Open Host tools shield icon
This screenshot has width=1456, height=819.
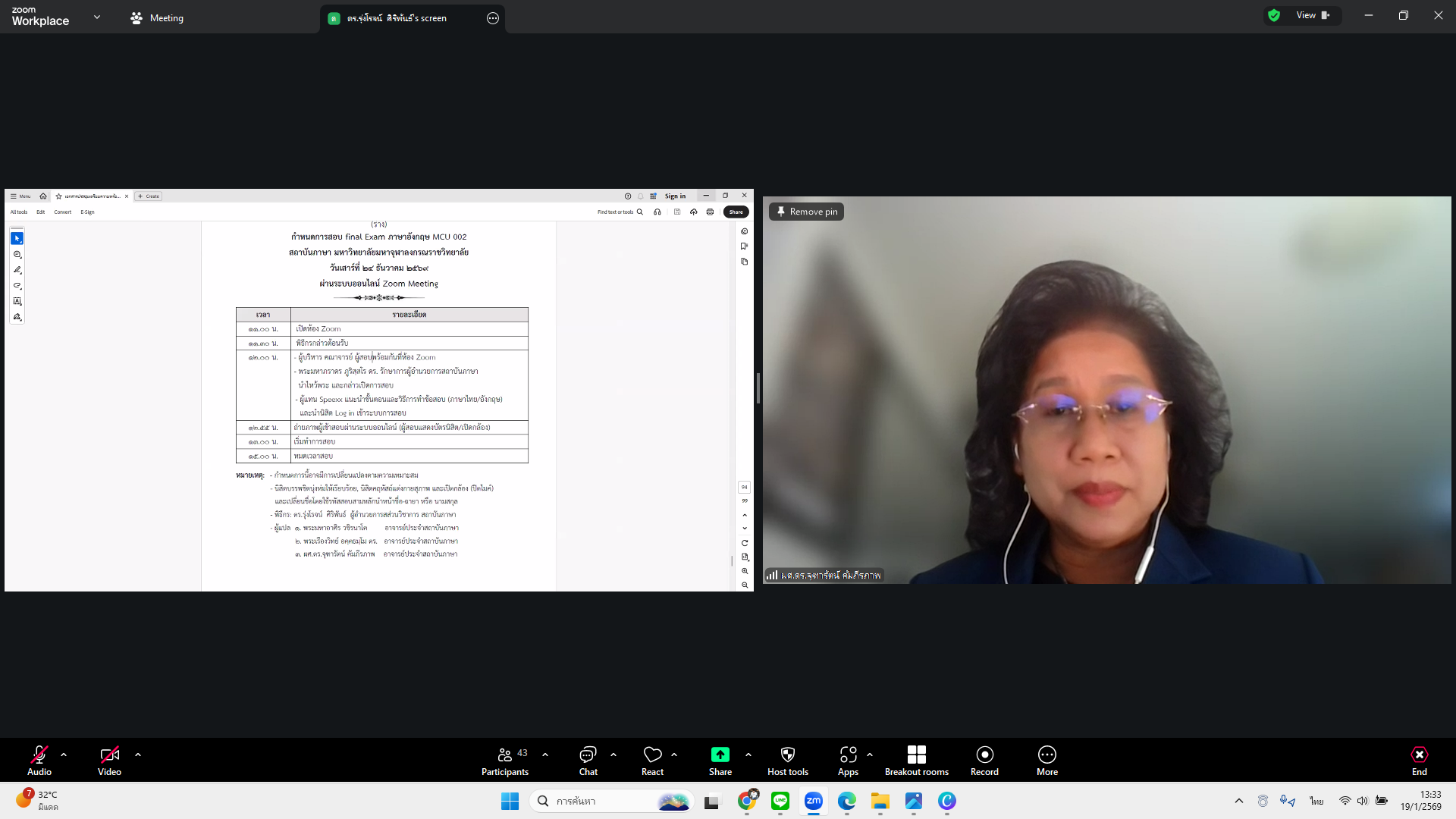[787, 761]
